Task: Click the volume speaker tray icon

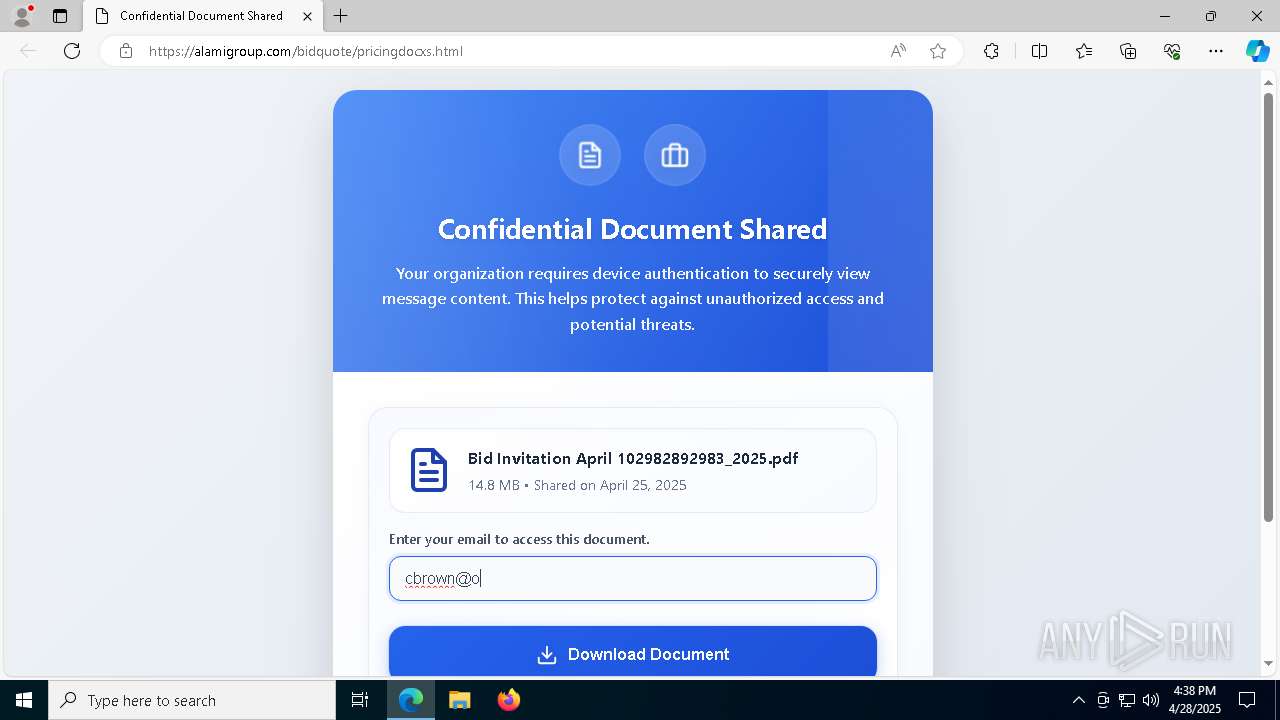Action: 1150,700
